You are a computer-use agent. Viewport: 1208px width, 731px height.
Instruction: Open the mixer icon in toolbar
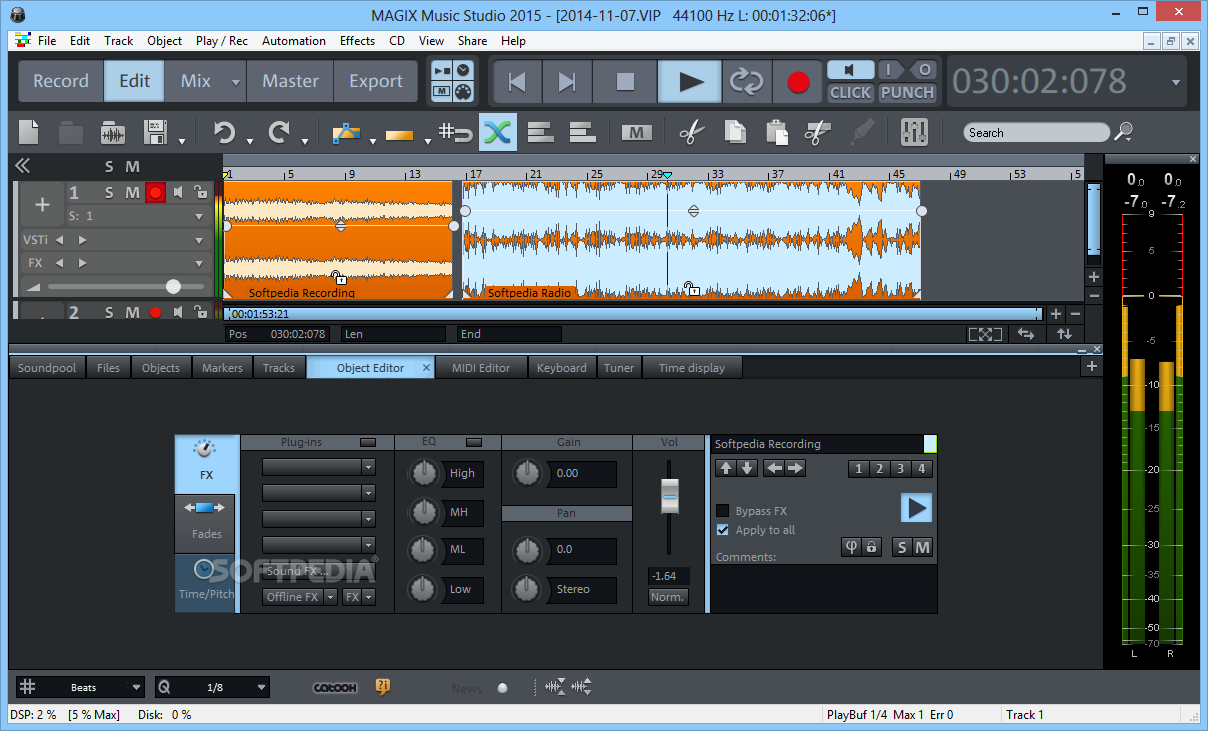click(x=914, y=132)
